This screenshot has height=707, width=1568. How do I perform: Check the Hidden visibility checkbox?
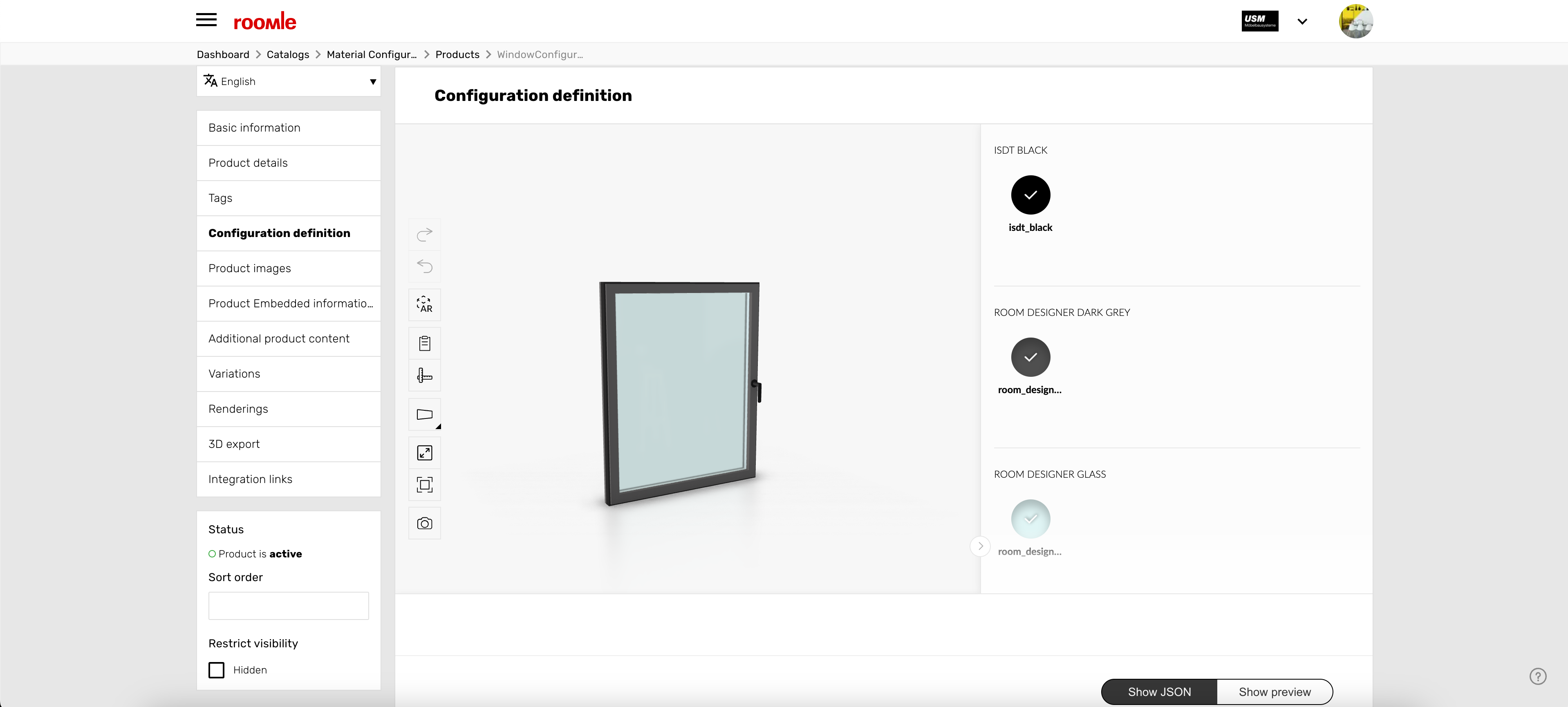tap(216, 670)
